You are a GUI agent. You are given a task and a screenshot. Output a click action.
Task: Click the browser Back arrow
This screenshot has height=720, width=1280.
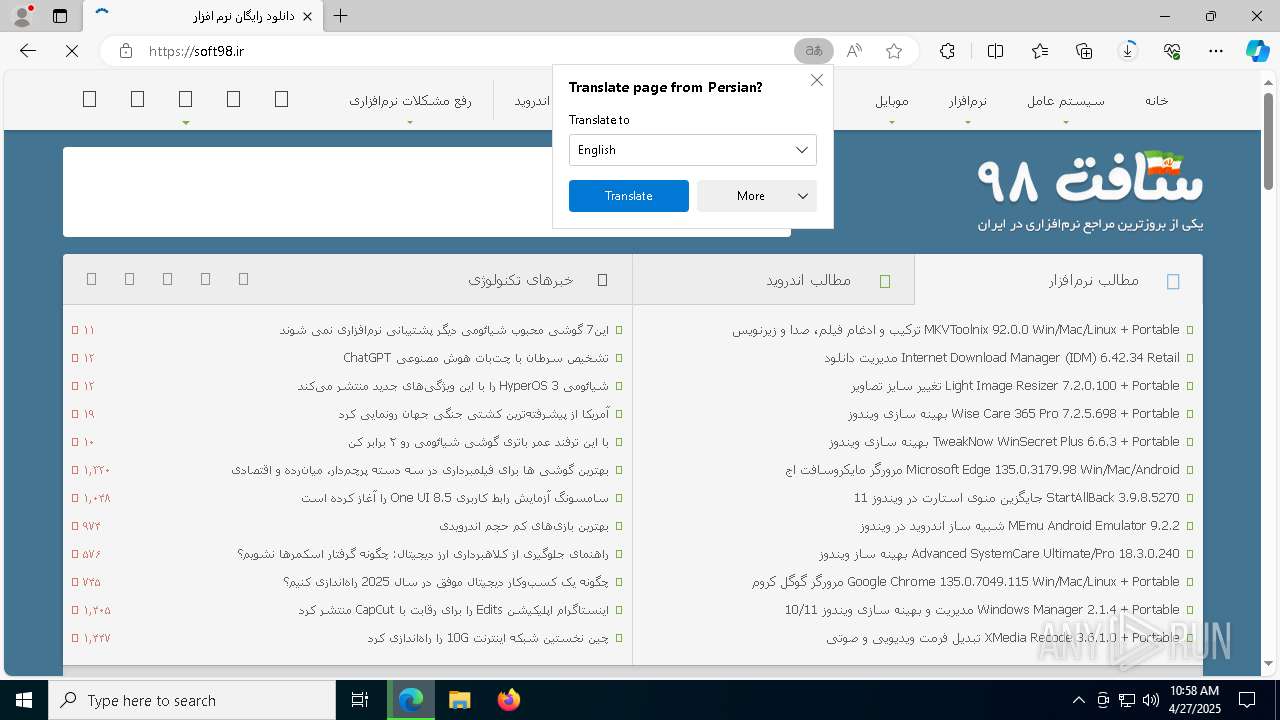(x=28, y=51)
